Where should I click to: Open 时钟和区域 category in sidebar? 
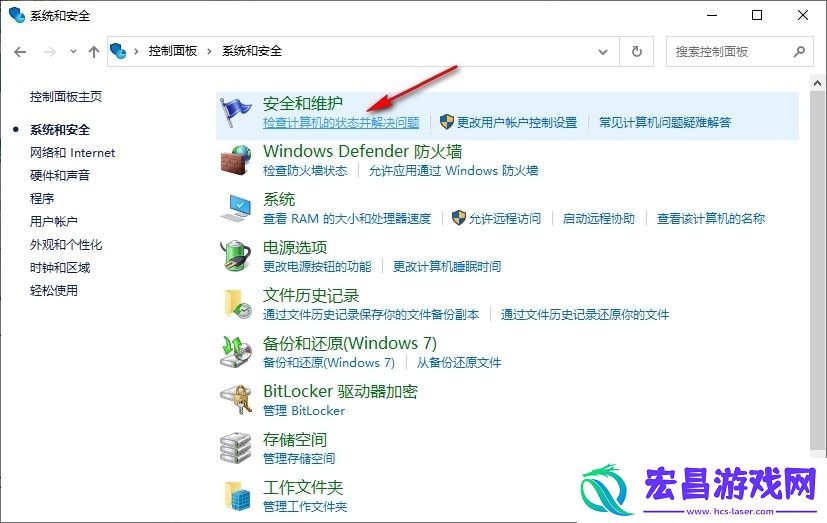[60, 268]
